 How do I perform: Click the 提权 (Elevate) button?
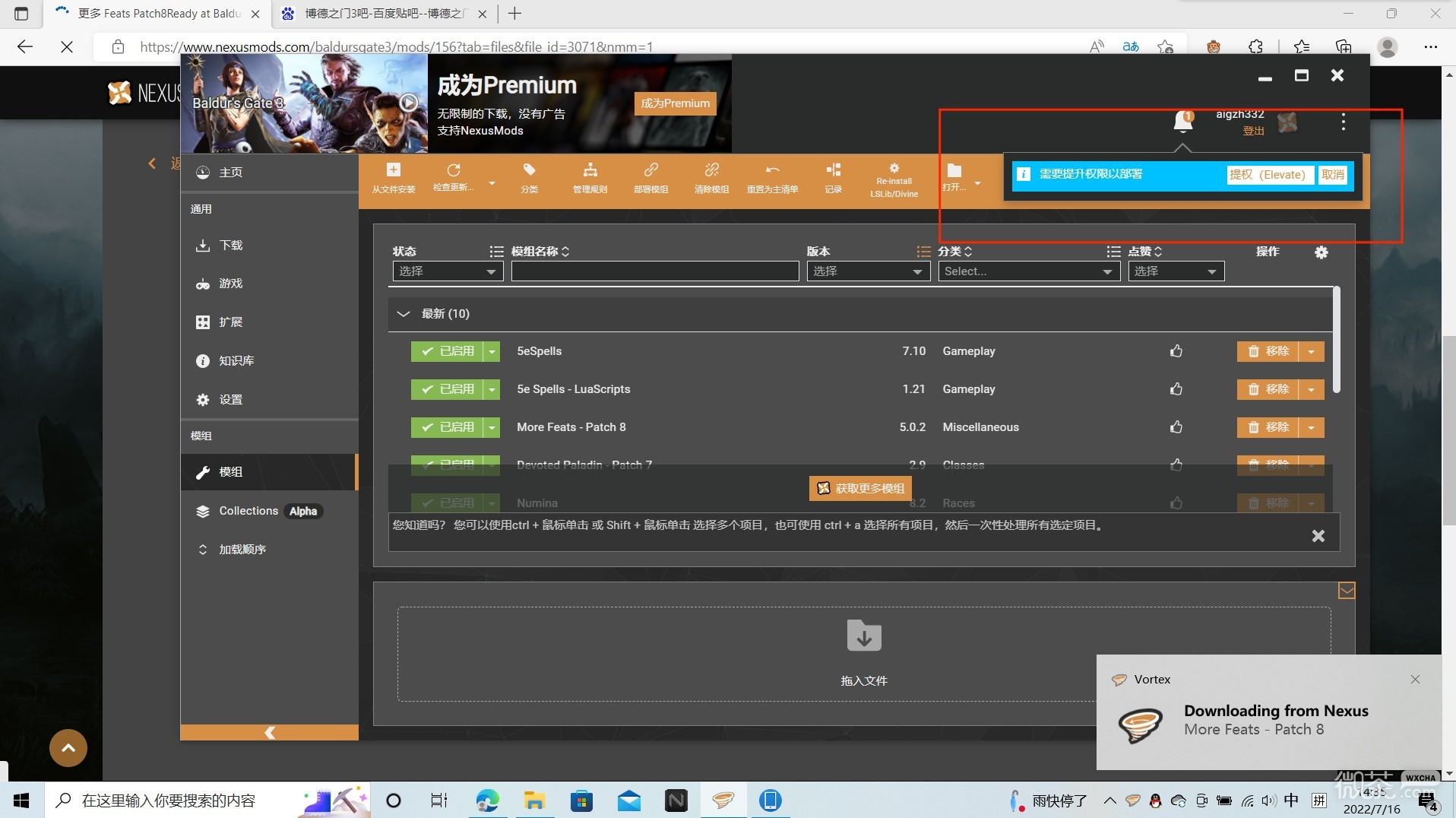tap(1267, 175)
